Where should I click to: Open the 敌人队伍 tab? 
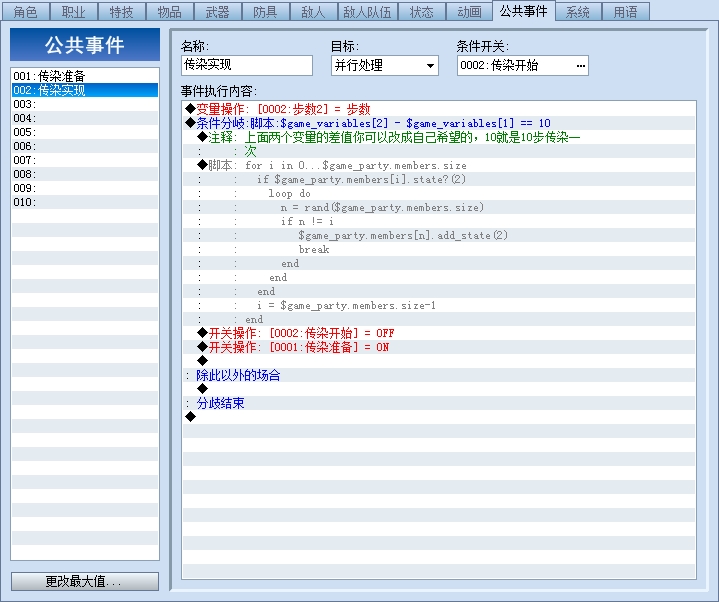click(368, 12)
